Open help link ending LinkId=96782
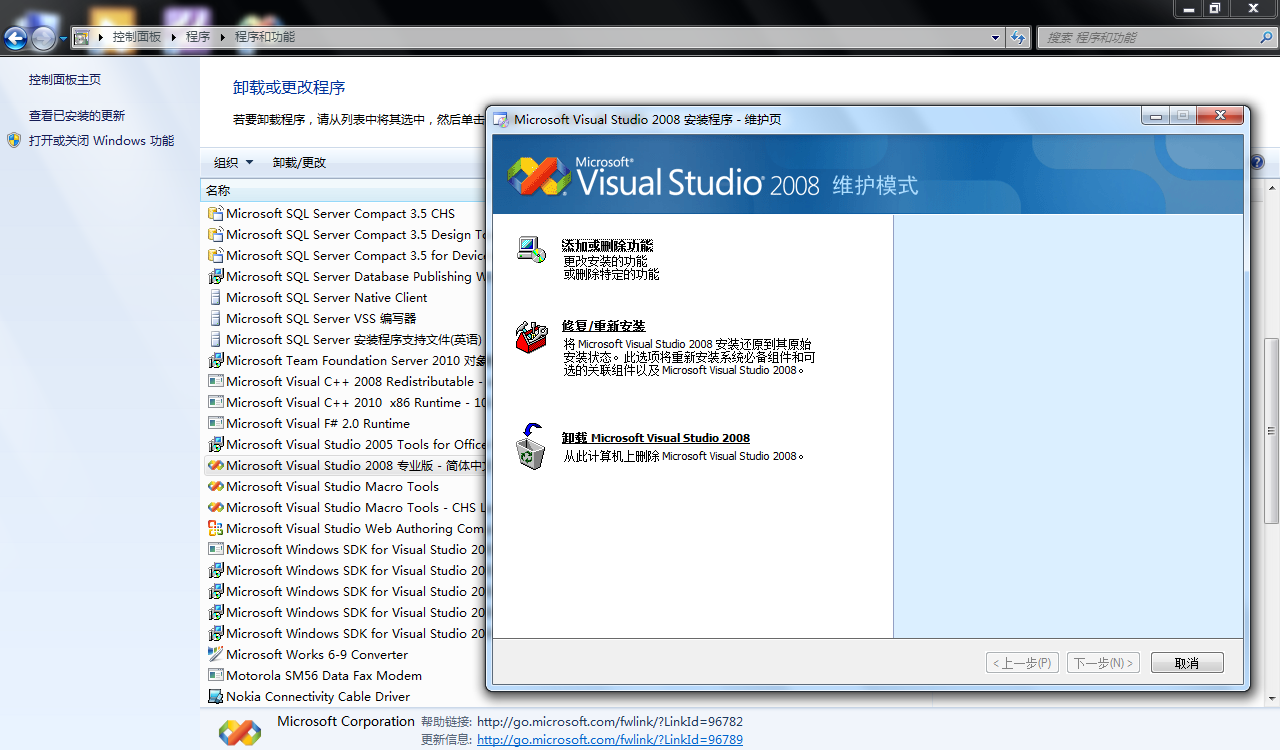The height and width of the screenshot is (750, 1280). pos(610,721)
